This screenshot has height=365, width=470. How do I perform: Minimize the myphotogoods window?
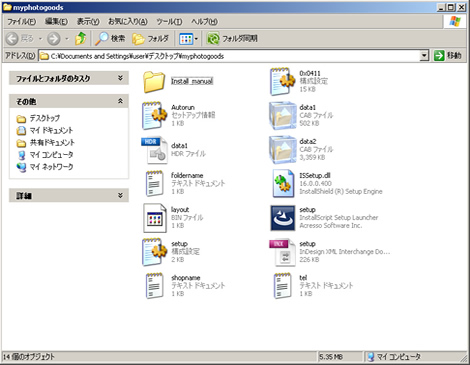coord(441,7)
